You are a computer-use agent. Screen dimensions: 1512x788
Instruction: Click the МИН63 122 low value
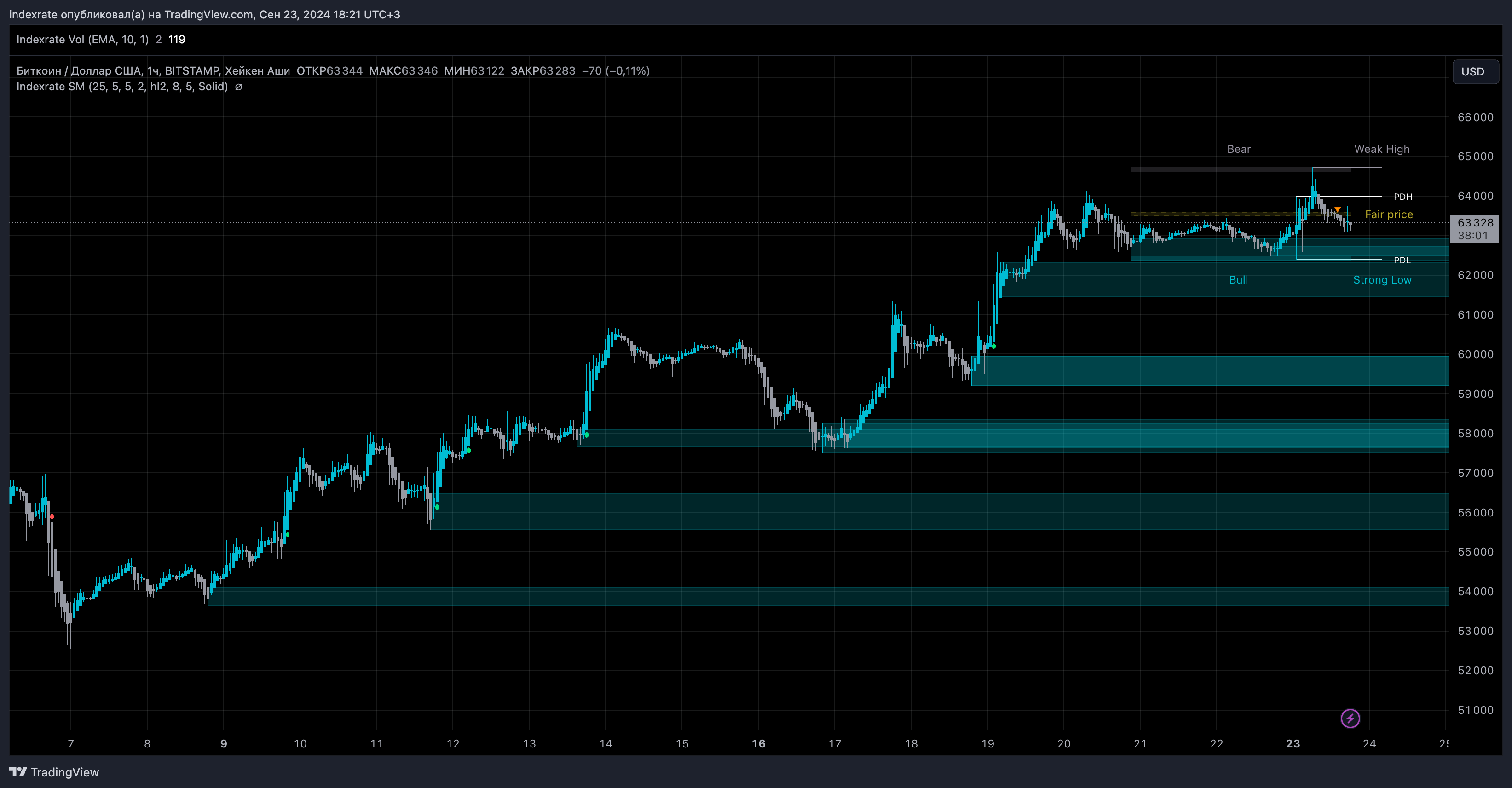[x=473, y=70]
